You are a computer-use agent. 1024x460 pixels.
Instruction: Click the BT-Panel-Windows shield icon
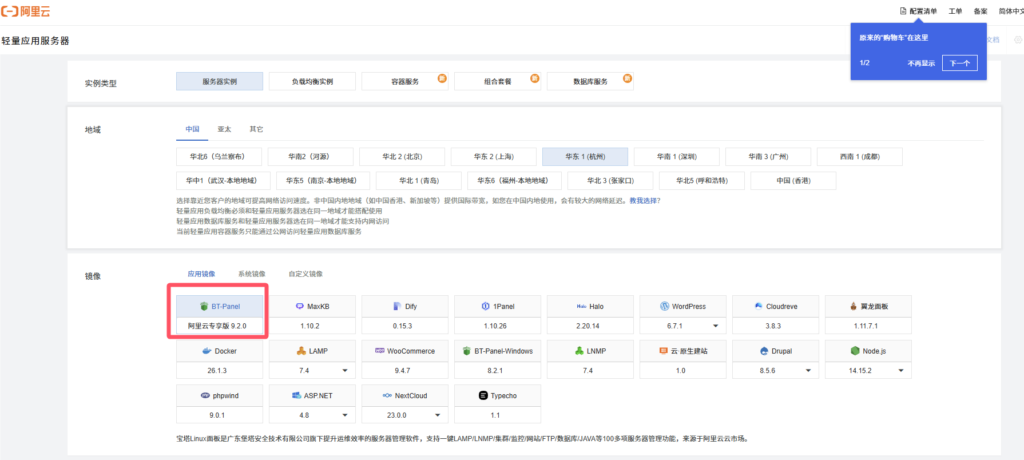[x=467, y=351]
